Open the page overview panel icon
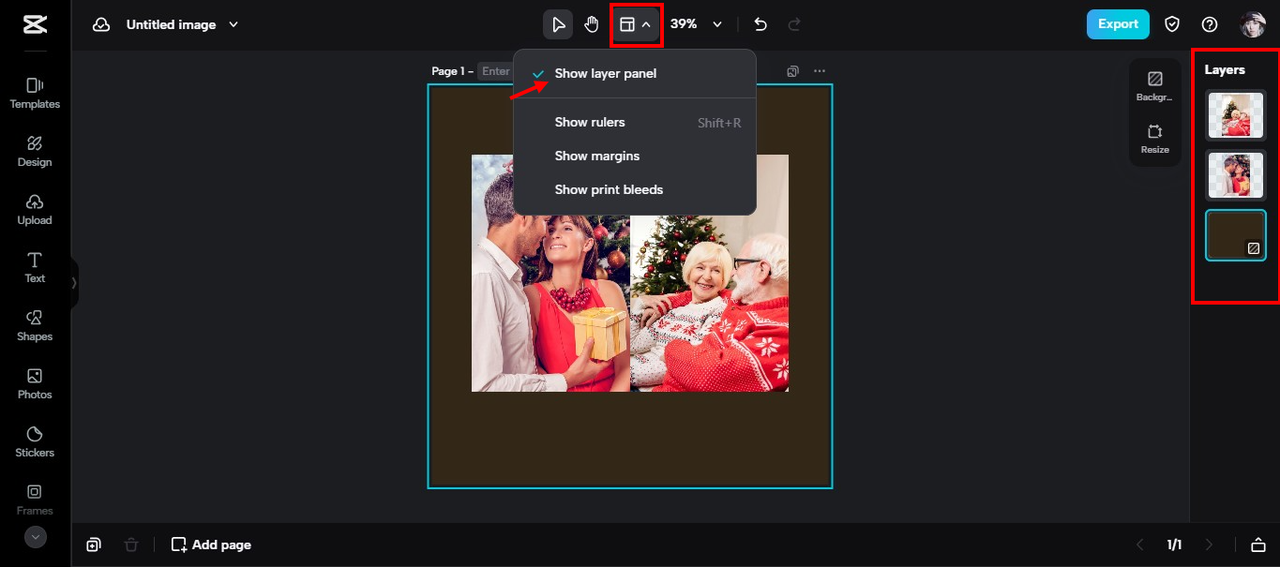 pyautogui.click(x=1258, y=545)
